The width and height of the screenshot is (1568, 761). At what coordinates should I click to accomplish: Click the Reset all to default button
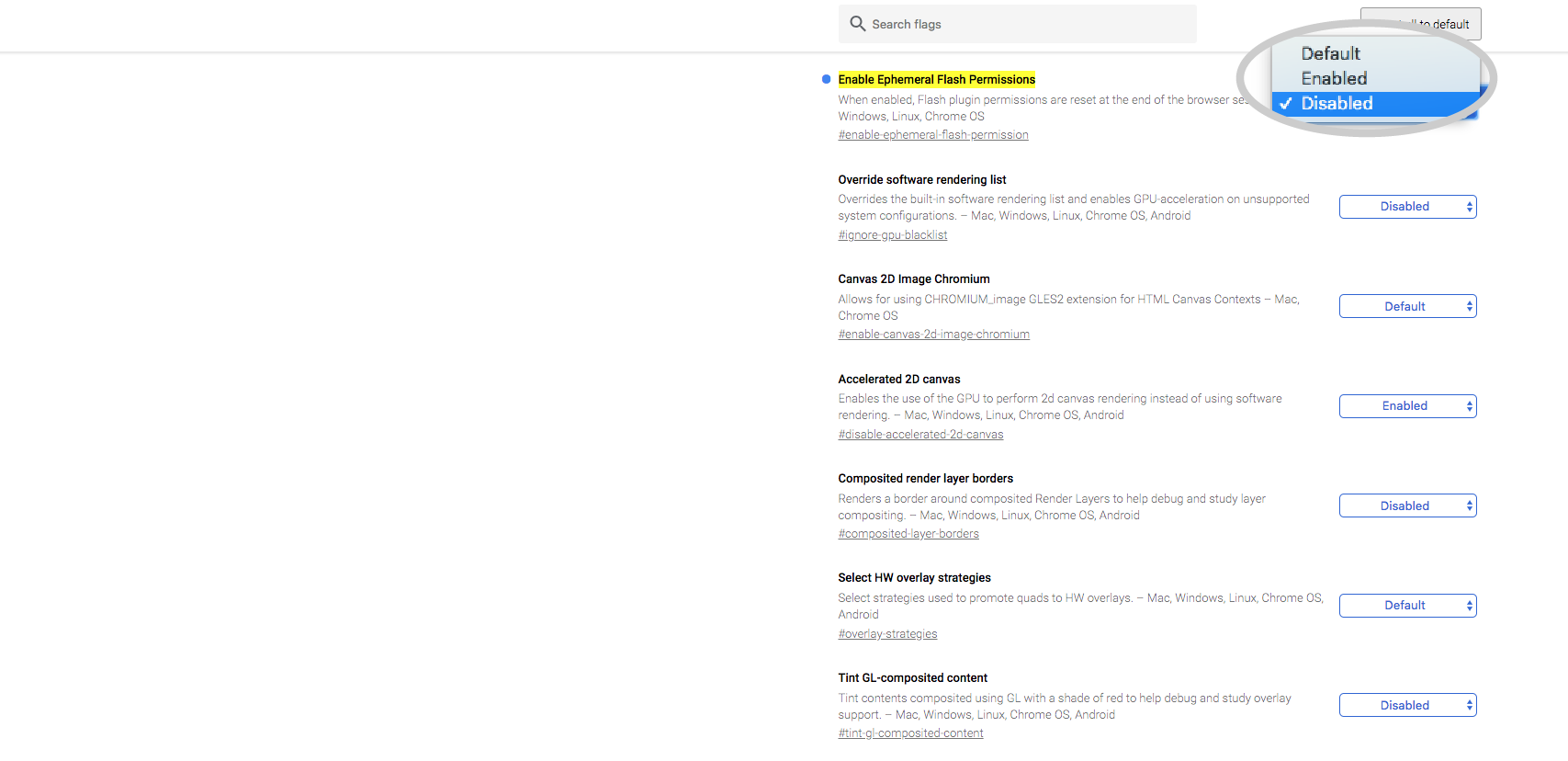tap(1420, 24)
